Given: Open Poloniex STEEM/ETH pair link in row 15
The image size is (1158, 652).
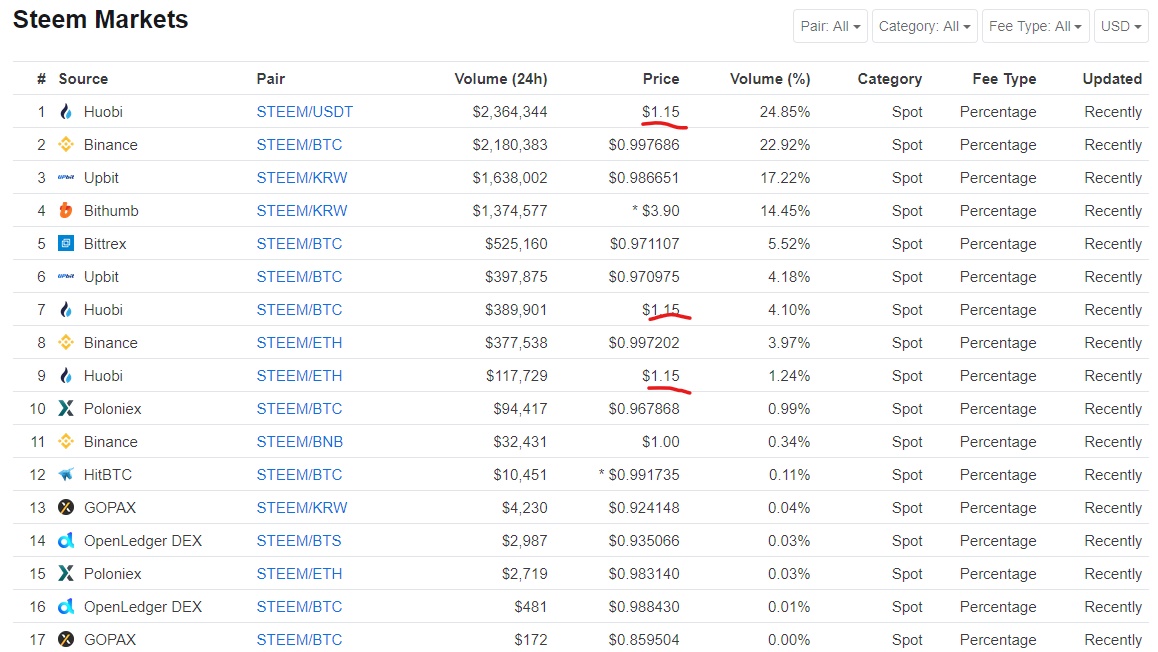Looking at the screenshot, I should tap(299, 574).
